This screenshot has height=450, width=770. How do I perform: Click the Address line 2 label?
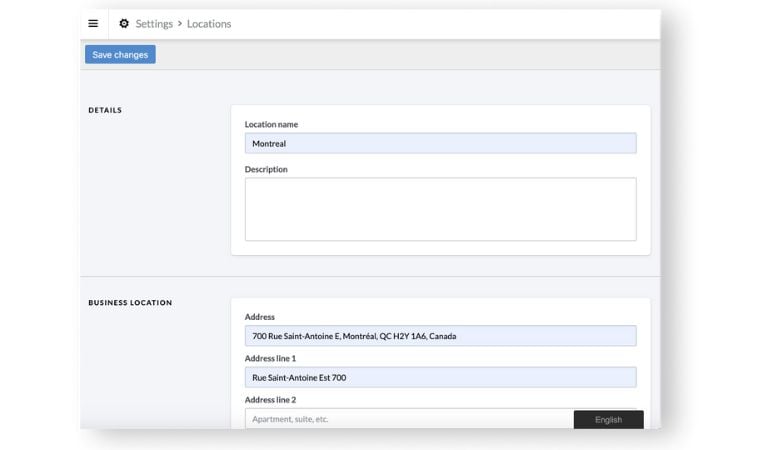[x=271, y=400]
